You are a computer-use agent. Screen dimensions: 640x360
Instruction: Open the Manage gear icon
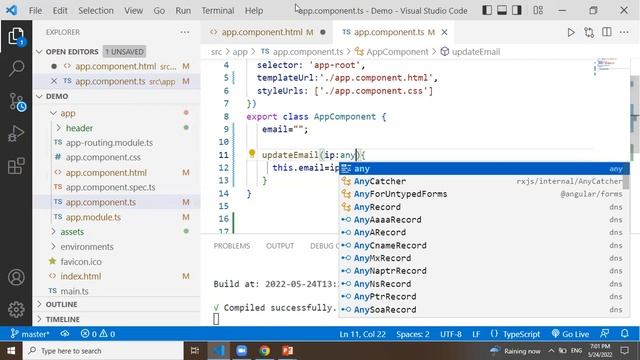click(16, 309)
